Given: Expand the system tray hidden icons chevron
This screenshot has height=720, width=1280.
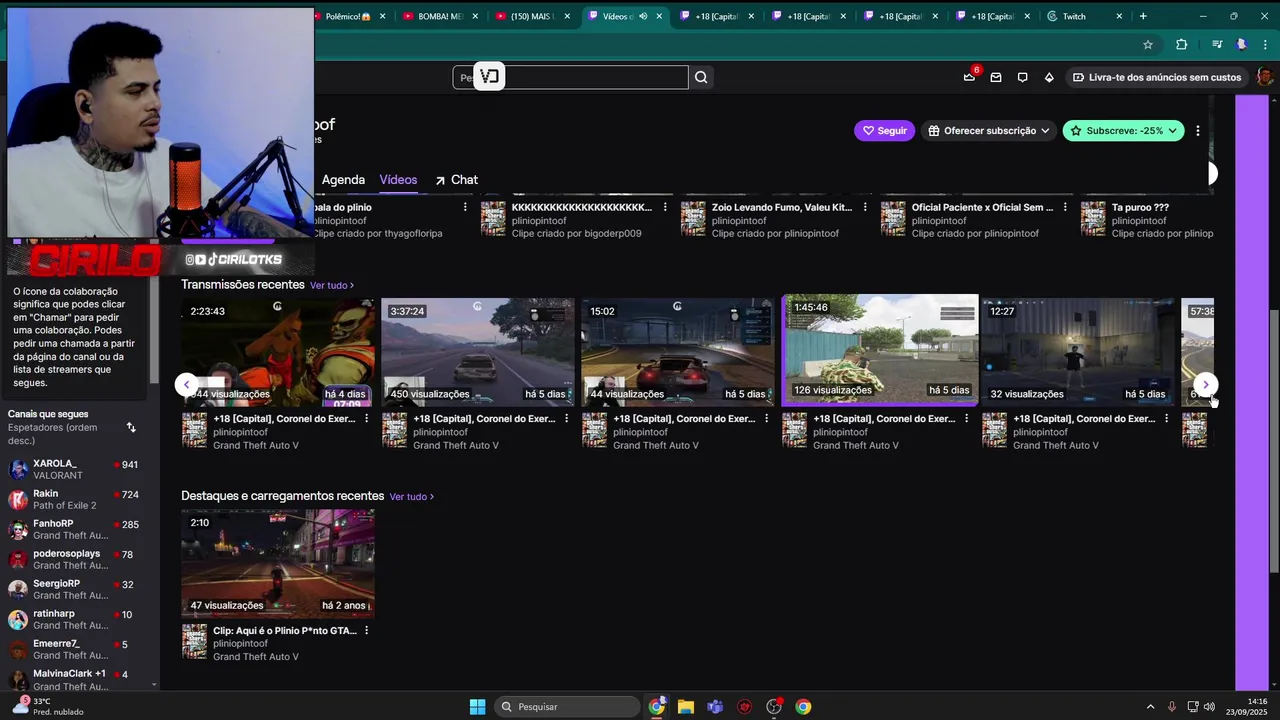Looking at the screenshot, I should click(1150, 707).
